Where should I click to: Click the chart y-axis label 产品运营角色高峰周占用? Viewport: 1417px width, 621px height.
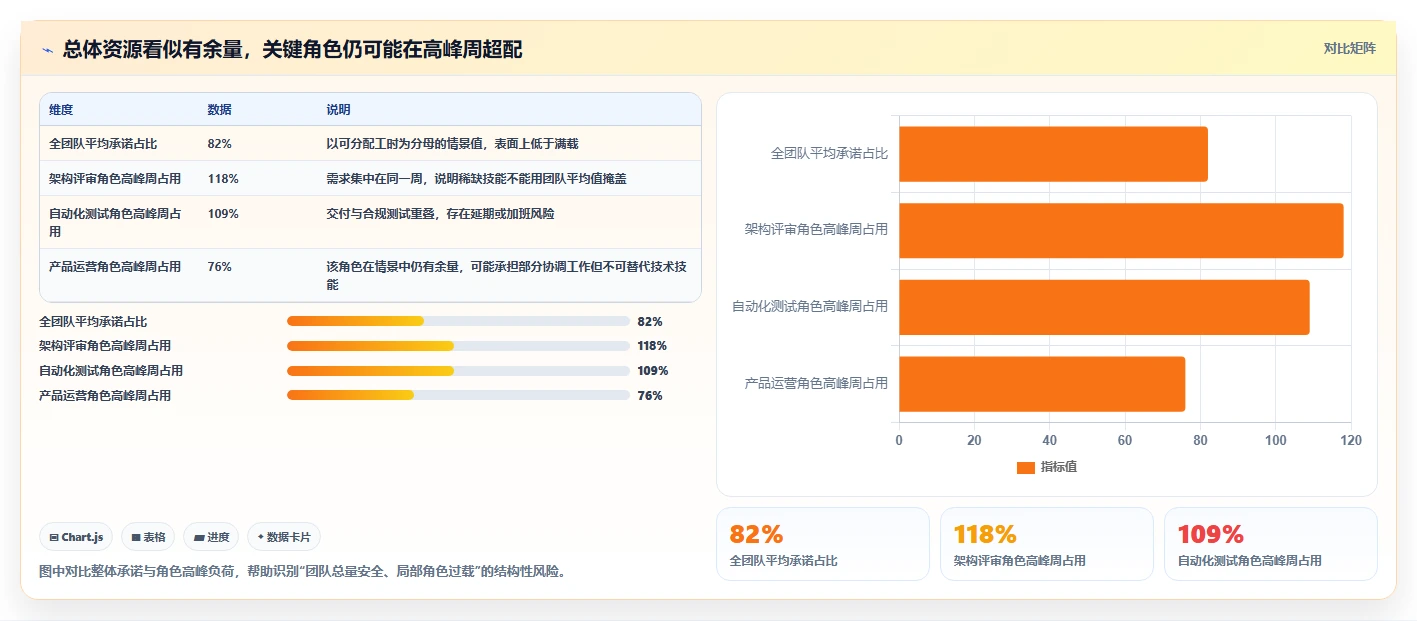pos(816,384)
